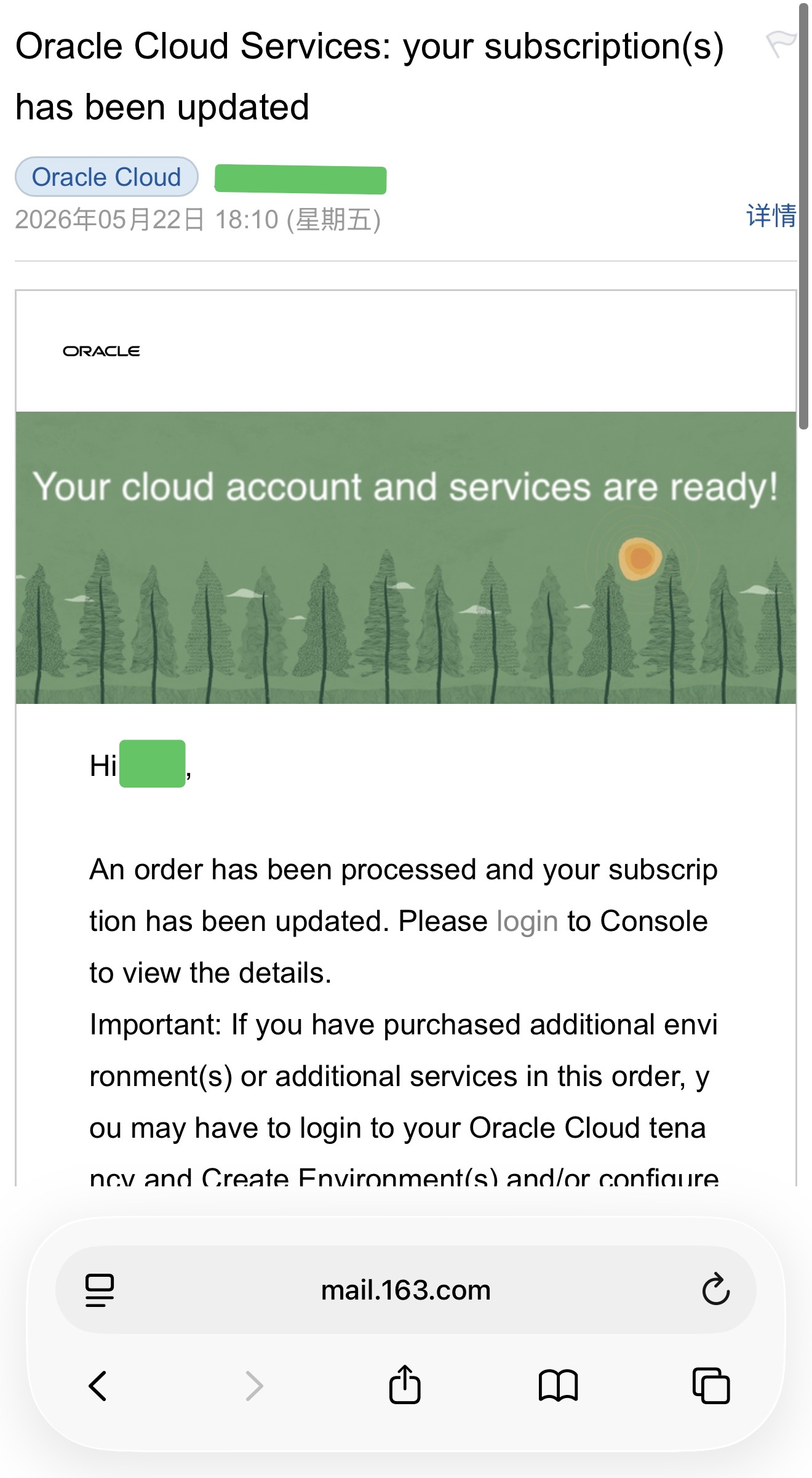Open the share sheet icon

pyautogui.click(x=405, y=1384)
